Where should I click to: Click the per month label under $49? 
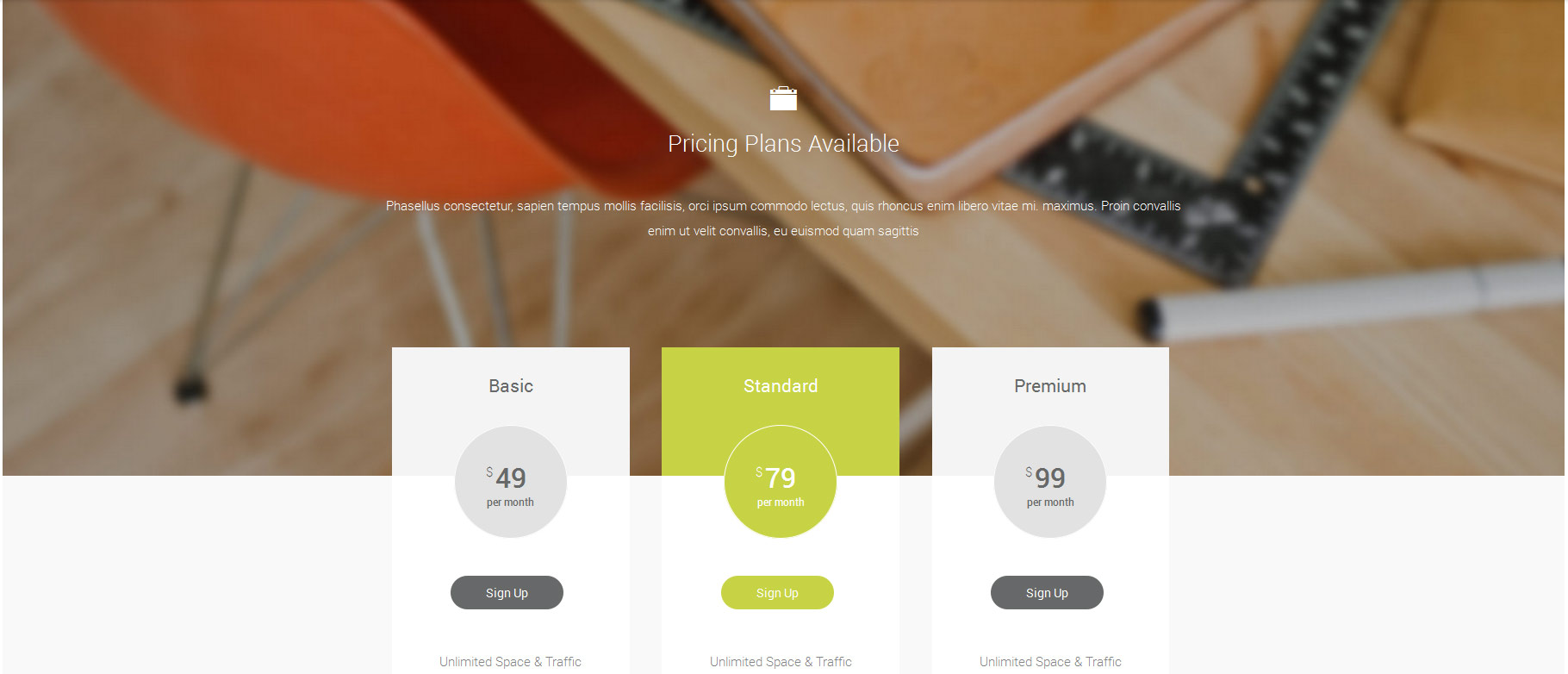pos(510,502)
